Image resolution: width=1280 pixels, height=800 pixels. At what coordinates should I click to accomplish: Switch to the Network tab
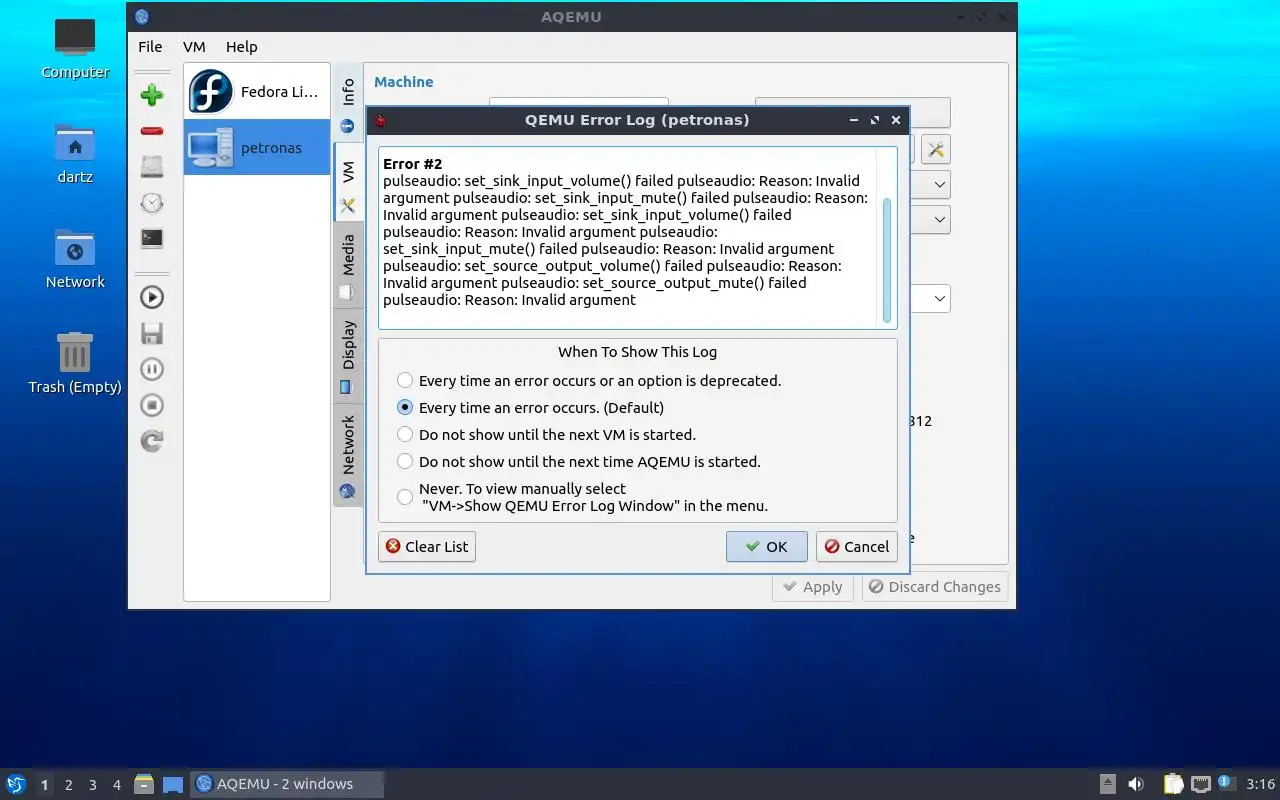coord(348,455)
